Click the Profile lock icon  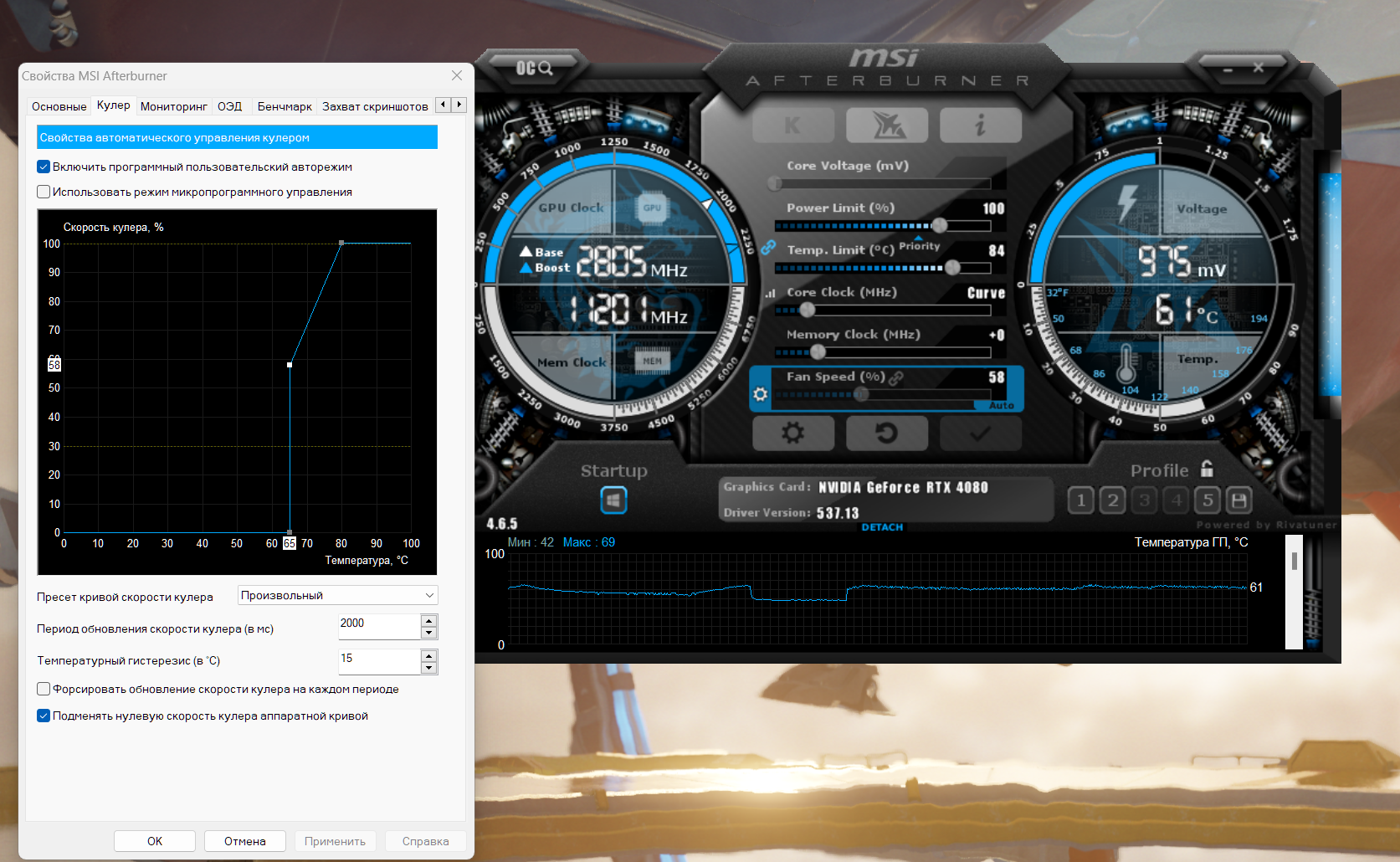(x=1207, y=469)
